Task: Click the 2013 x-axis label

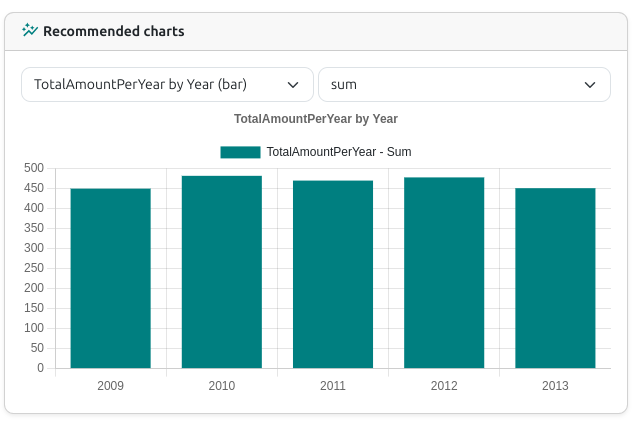Action: coord(555,386)
